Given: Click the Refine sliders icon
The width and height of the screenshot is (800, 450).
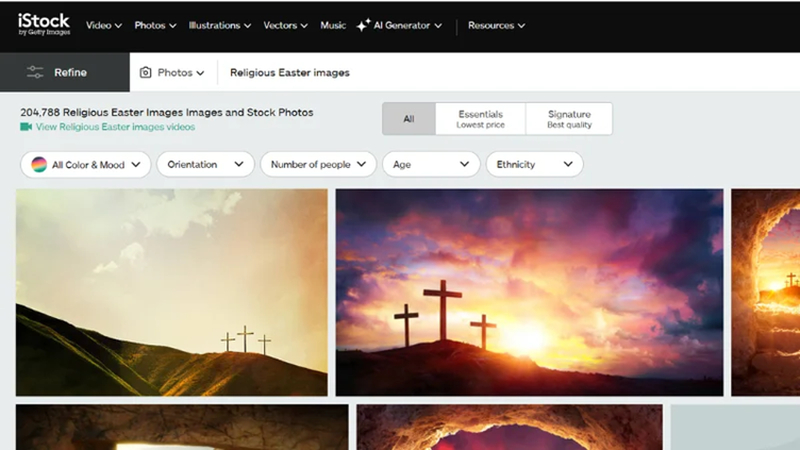Looking at the screenshot, I should pyautogui.click(x=35, y=72).
